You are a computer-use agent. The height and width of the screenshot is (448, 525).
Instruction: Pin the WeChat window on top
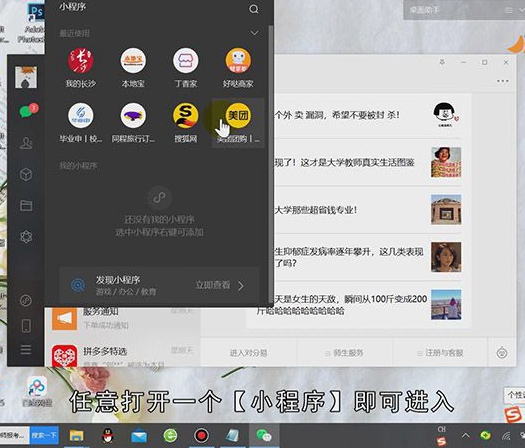(x=442, y=62)
